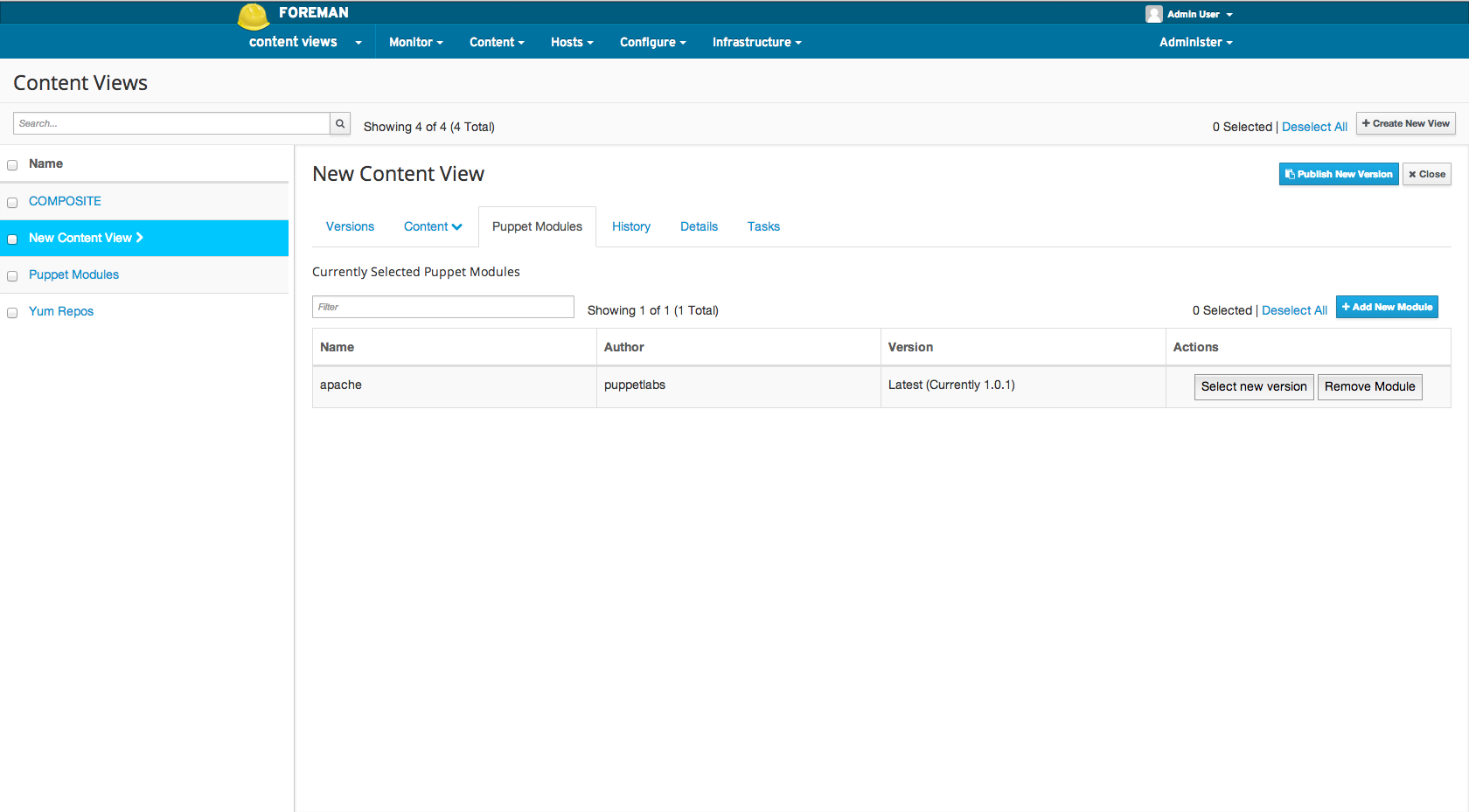Click the Content Views page heading

click(80, 83)
